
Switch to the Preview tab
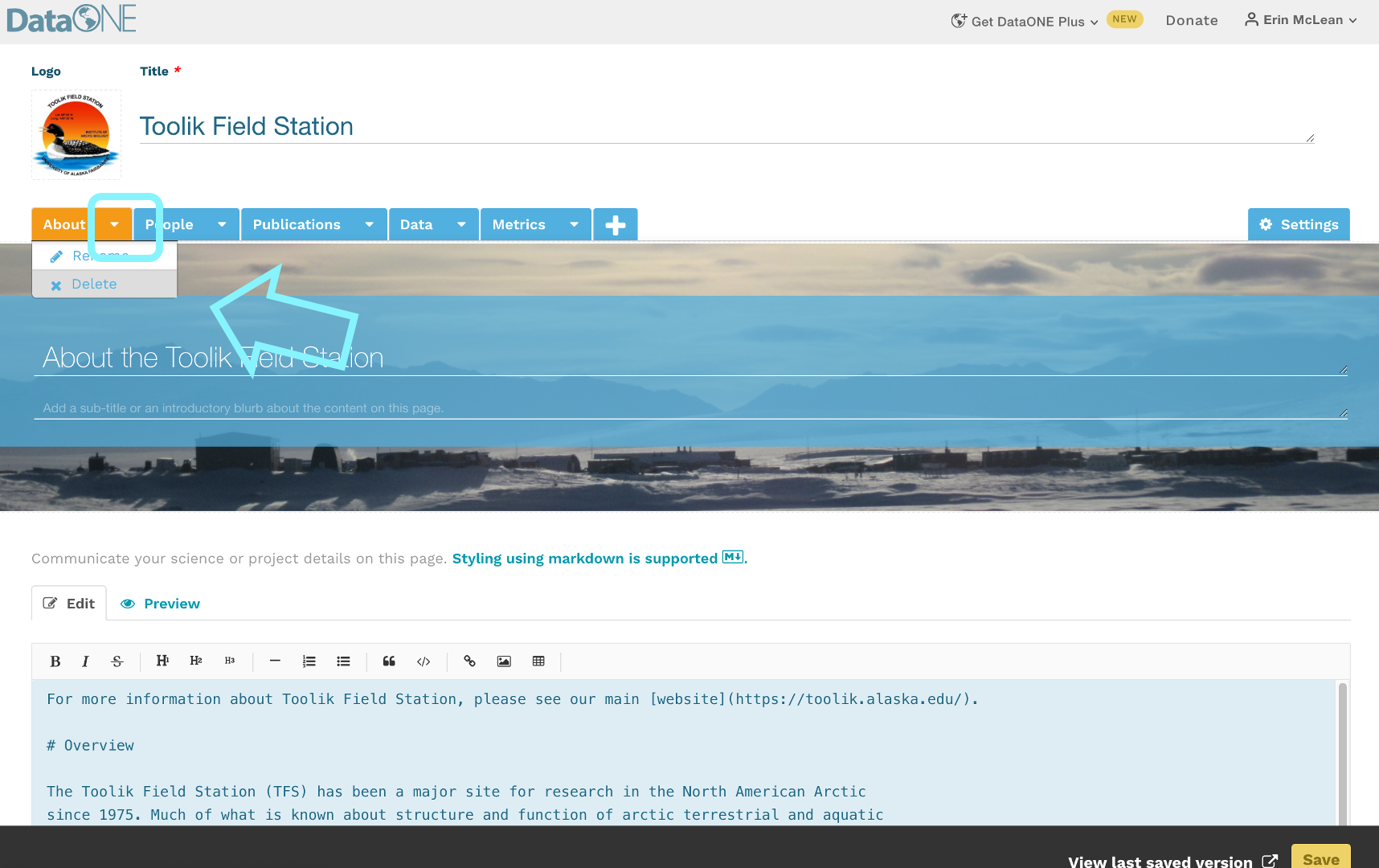point(160,604)
